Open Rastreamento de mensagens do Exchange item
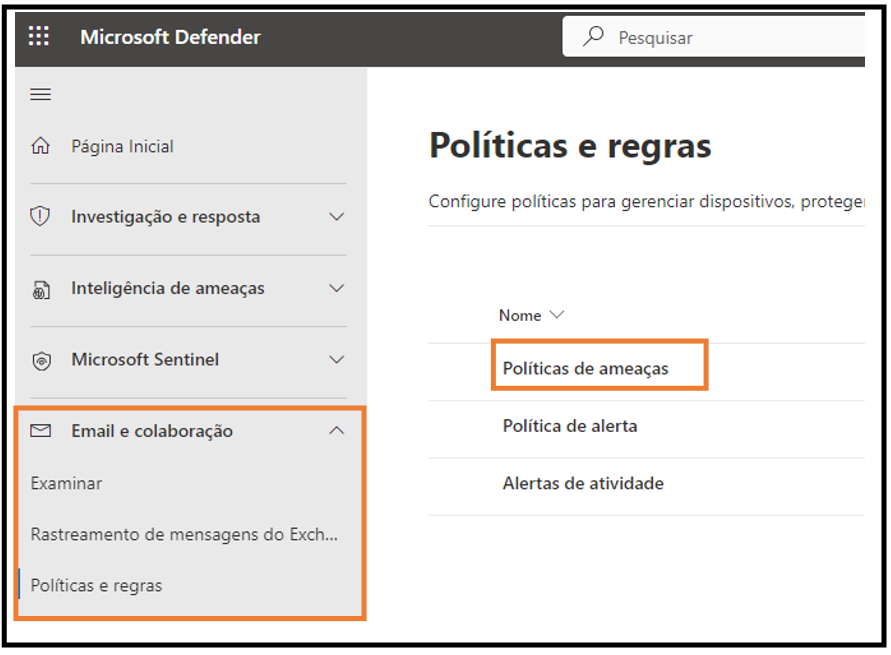Viewport: 891px width, 655px height. [x=184, y=535]
